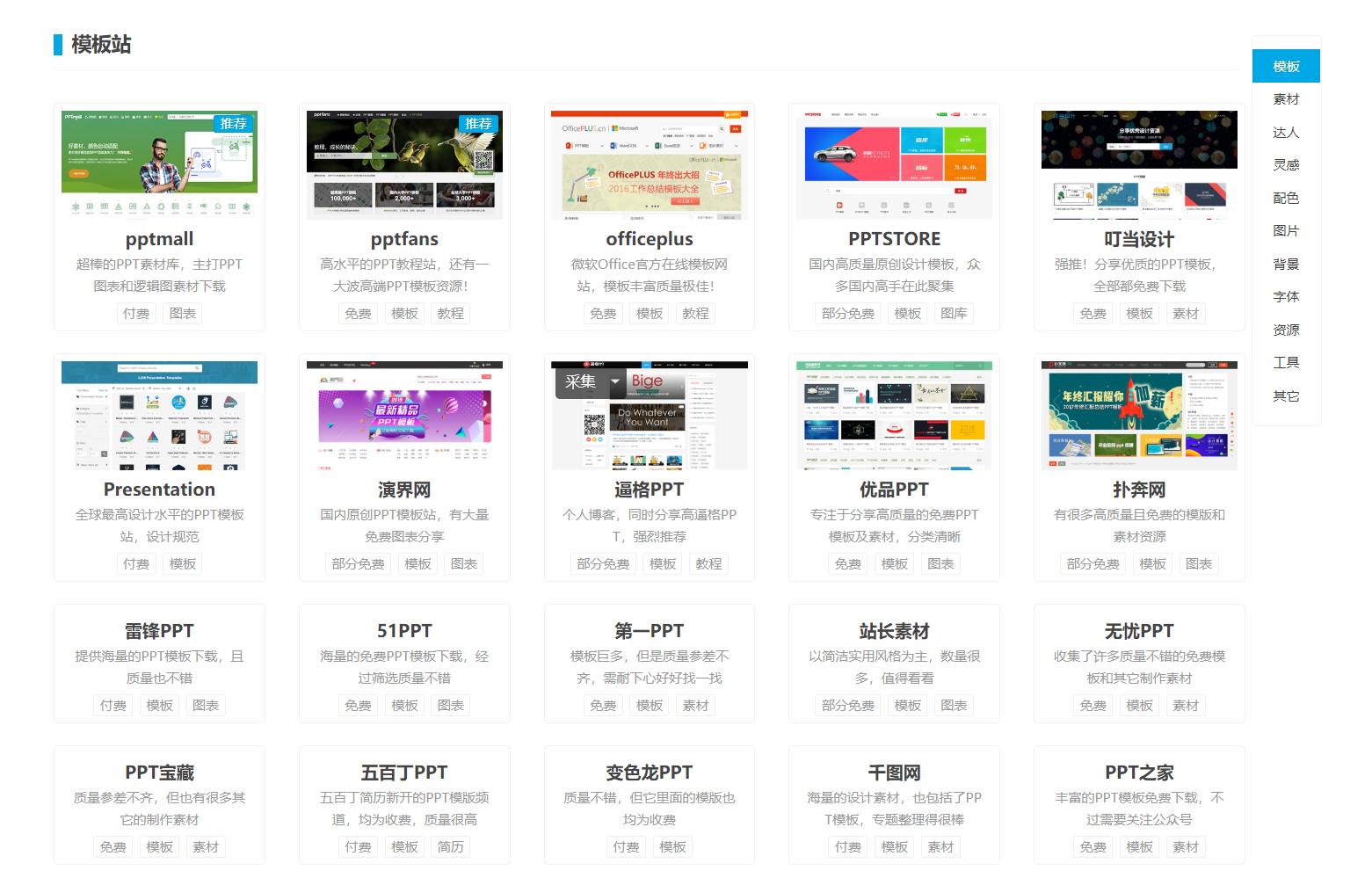
Task: Click the 素材 tag under 叮当设计
Action: [x=1186, y=314]
